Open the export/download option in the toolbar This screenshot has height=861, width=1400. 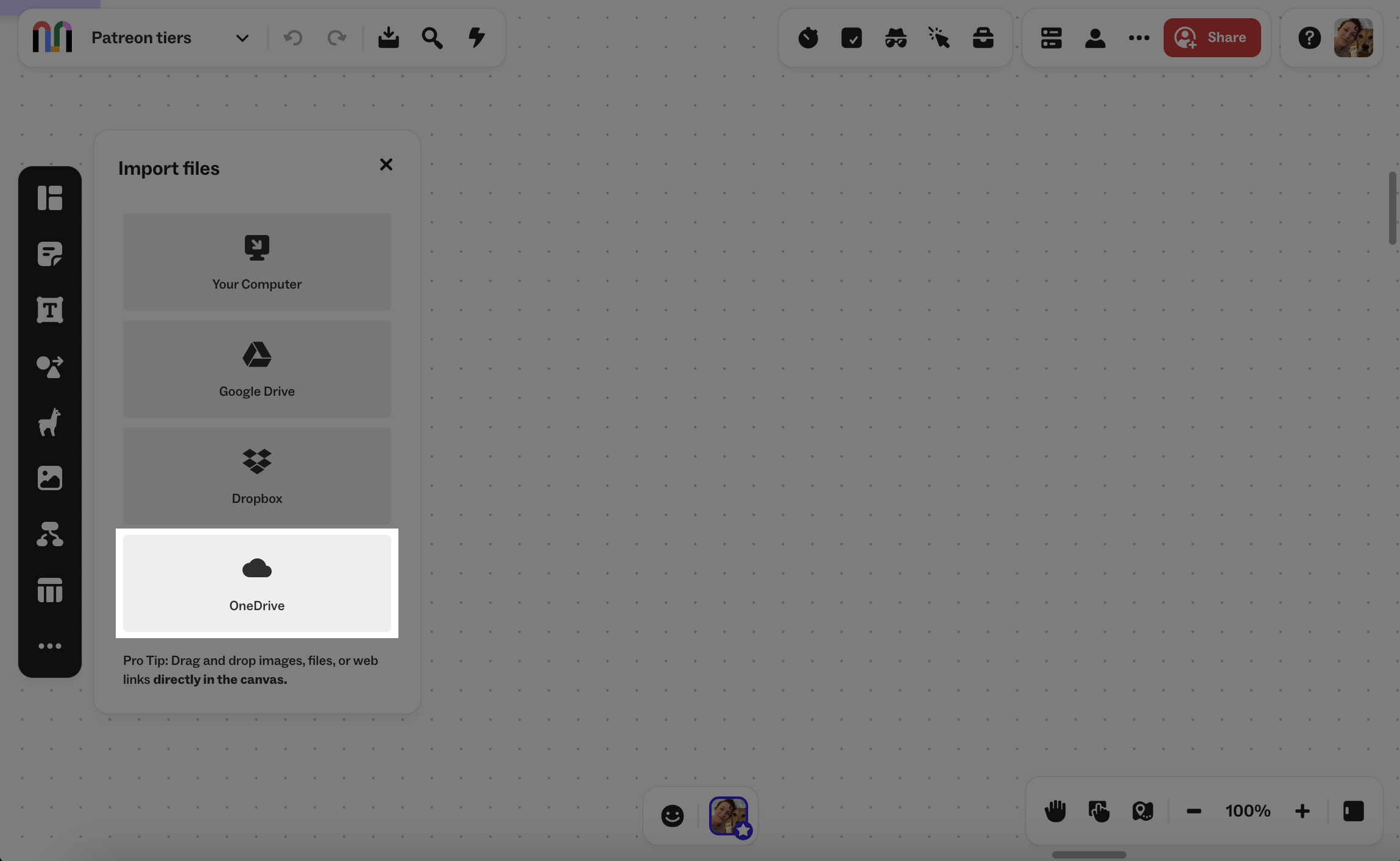[x=388, y=37]
